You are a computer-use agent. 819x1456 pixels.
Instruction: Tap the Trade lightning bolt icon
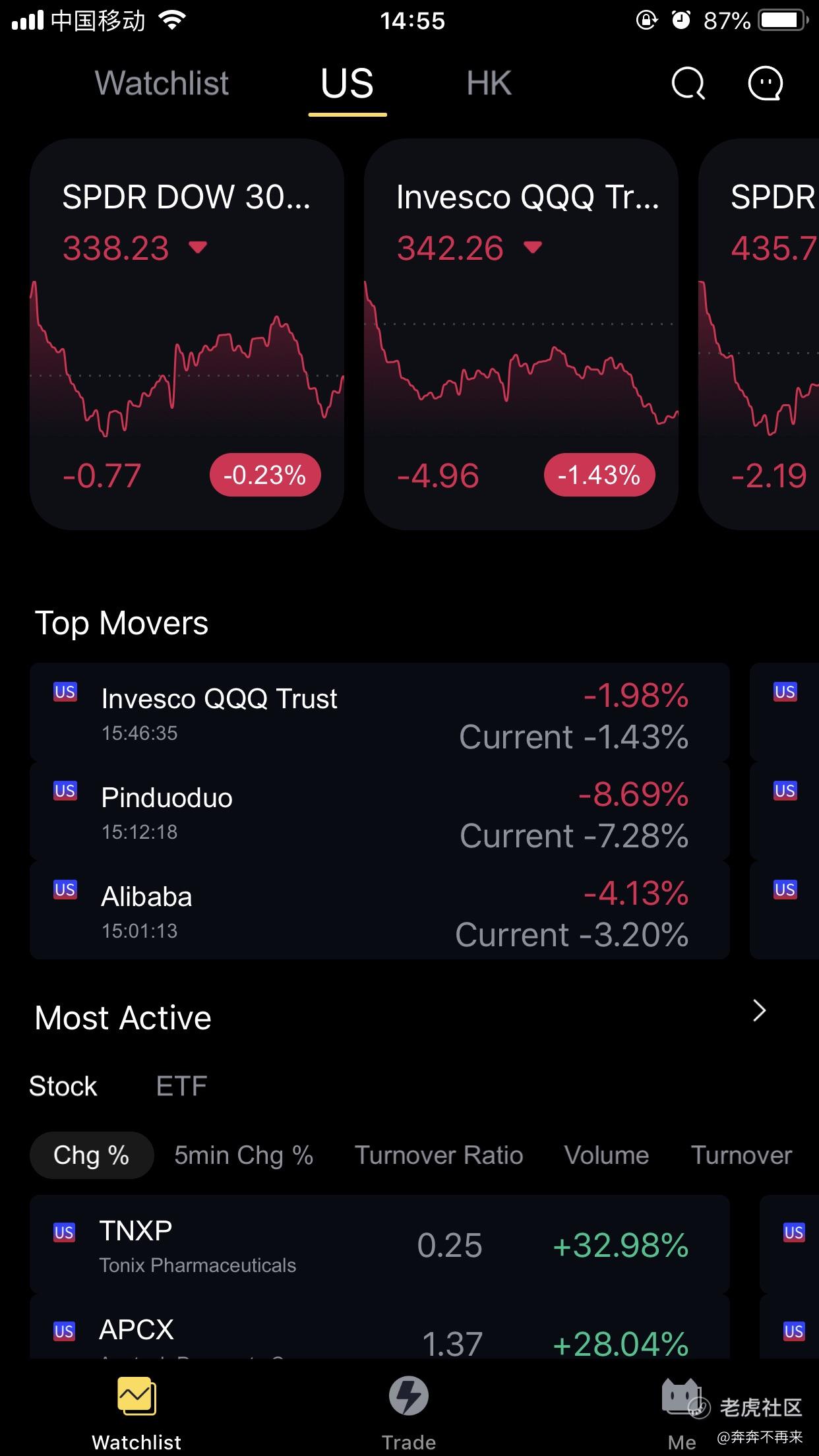click(409, 1396)
